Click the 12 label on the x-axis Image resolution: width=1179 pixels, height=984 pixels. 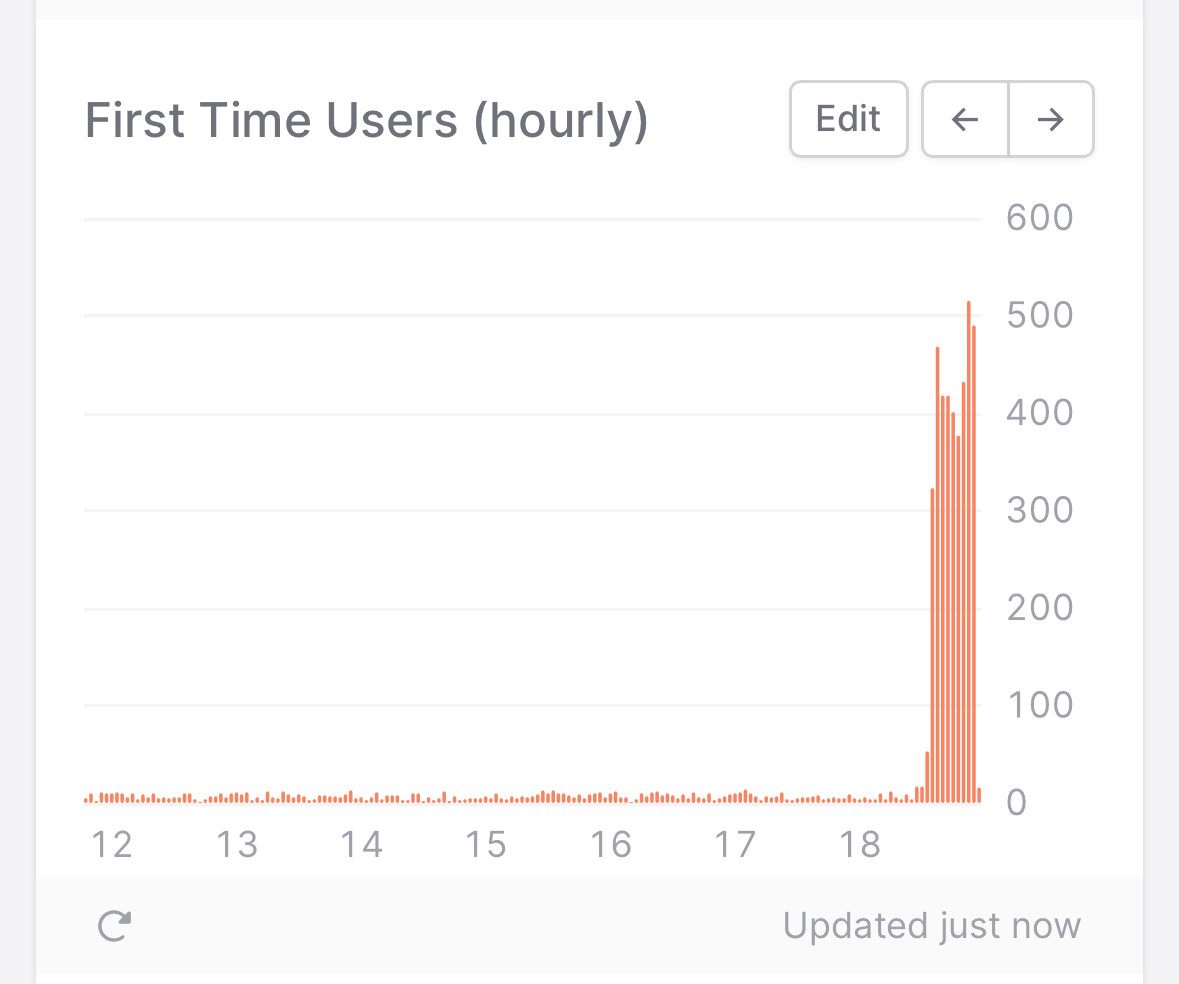[111, 845]
